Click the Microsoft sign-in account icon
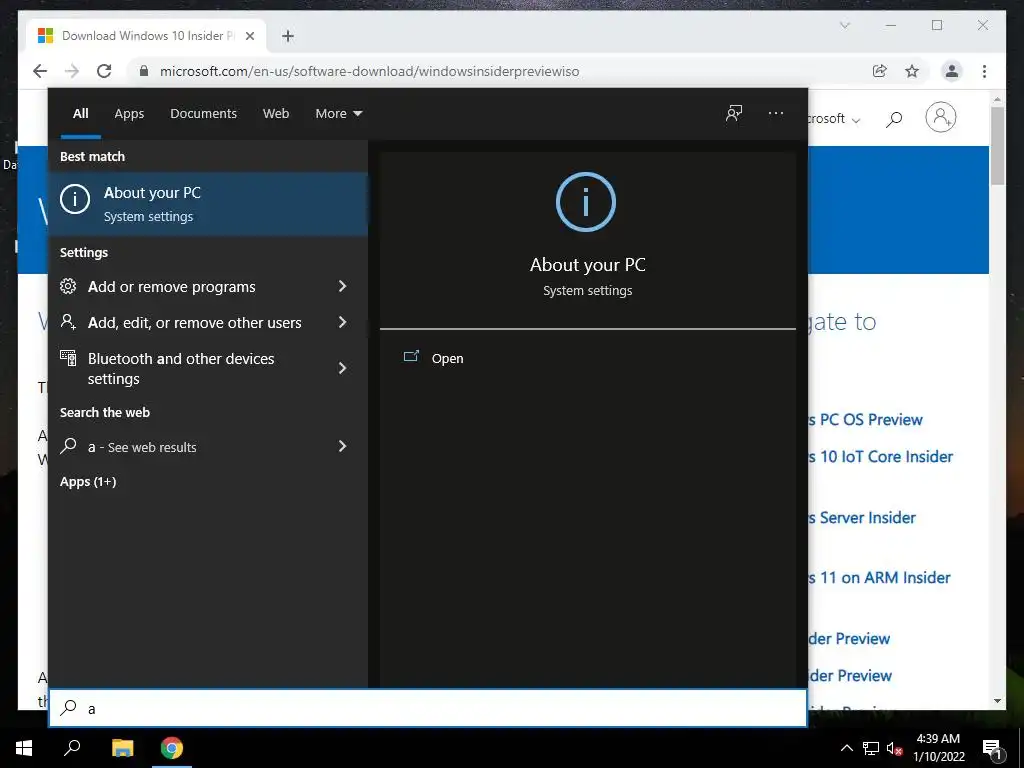Screen dimensions: 1024x768 pos(940,118)
